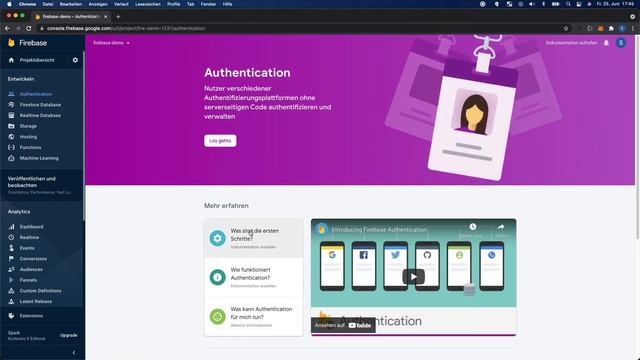Image resolution: width=640 pixels, height=360 pixels.
Task: Open the user account avatar
Action: point(621,42)
